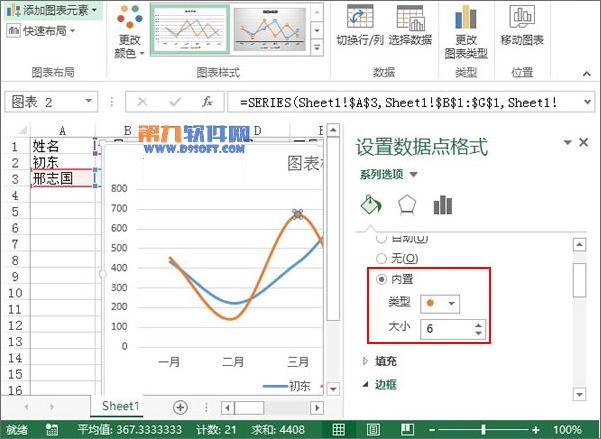The image size is (601, 439).
Task: Select the Effects pentagon icon
Action: [x=407, y=205]
